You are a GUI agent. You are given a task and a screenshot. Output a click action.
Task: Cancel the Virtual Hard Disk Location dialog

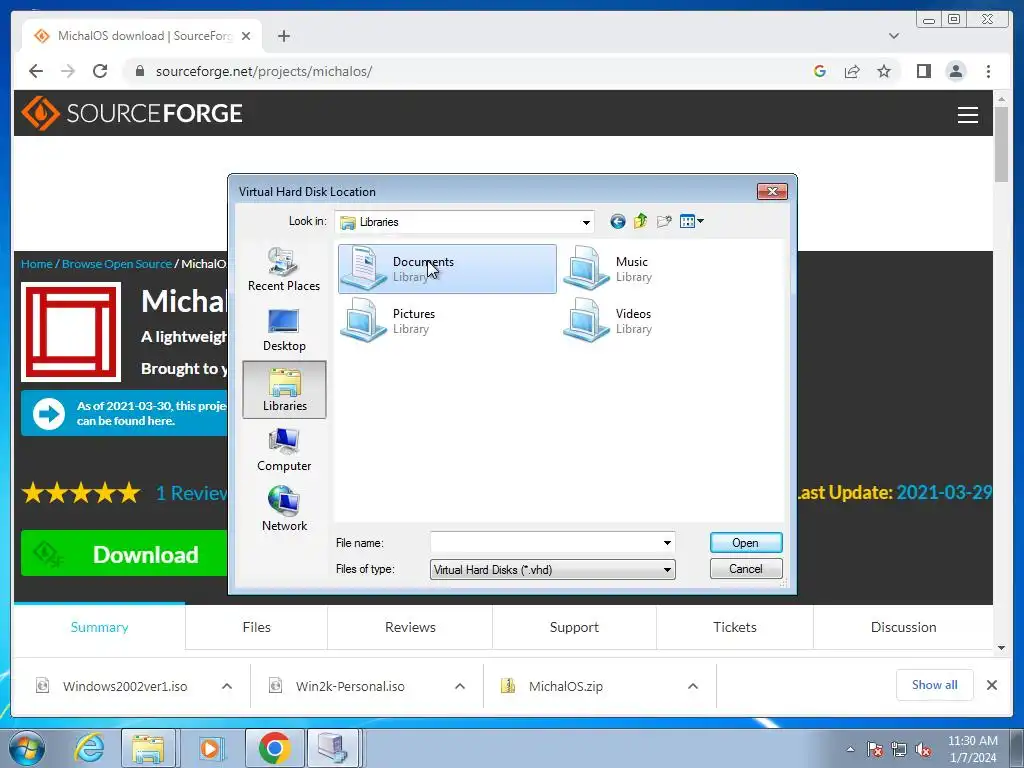pyautogui.click(x=746, y=569)
